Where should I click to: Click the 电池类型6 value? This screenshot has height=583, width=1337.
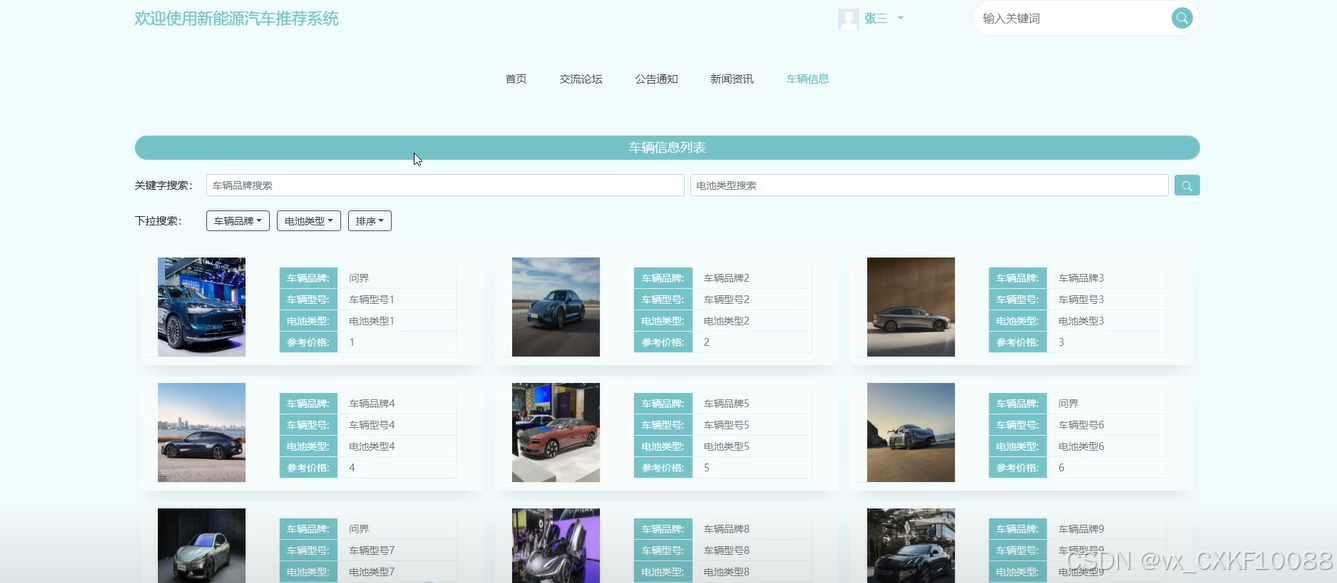1082,446
